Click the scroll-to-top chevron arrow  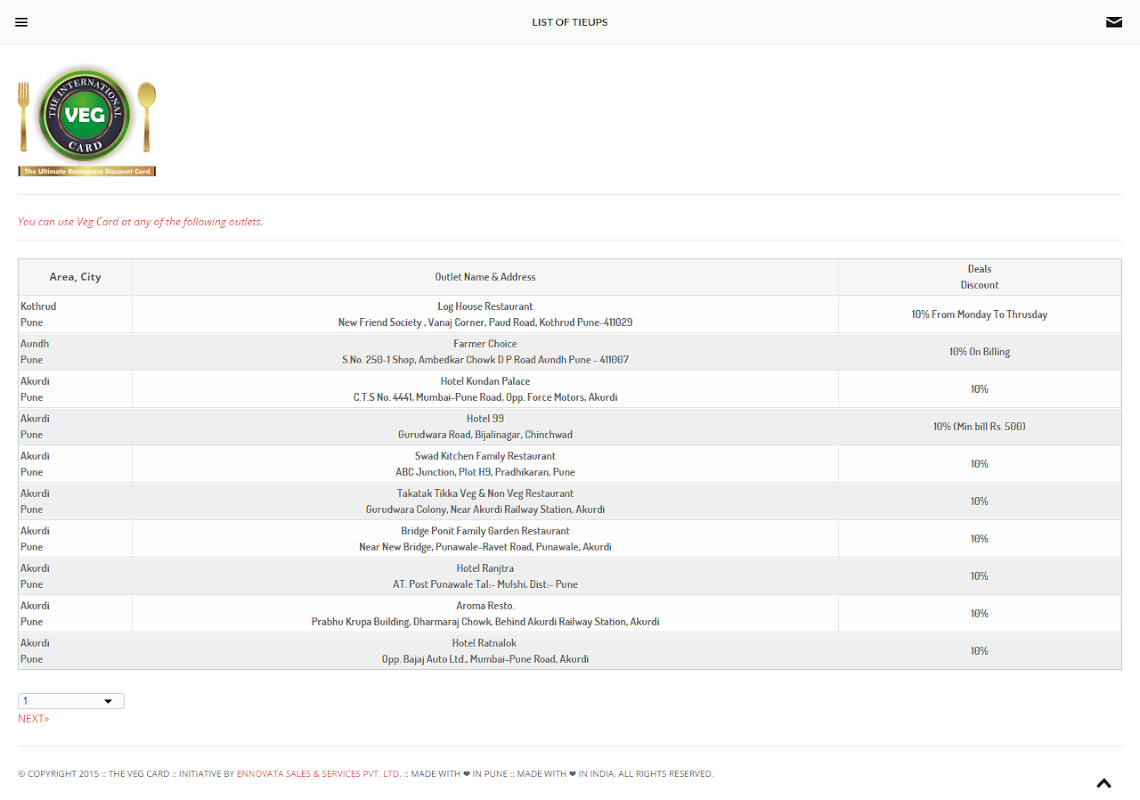coord(1104,783)
